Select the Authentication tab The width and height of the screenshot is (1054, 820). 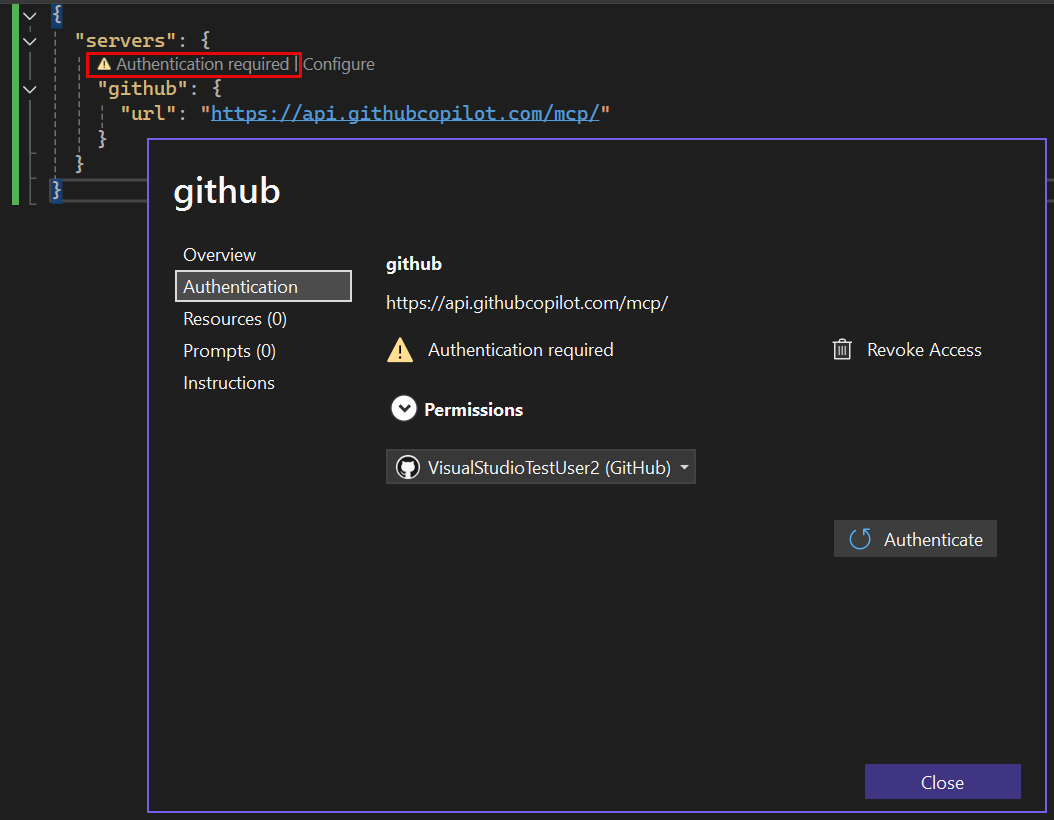[263, 286]
